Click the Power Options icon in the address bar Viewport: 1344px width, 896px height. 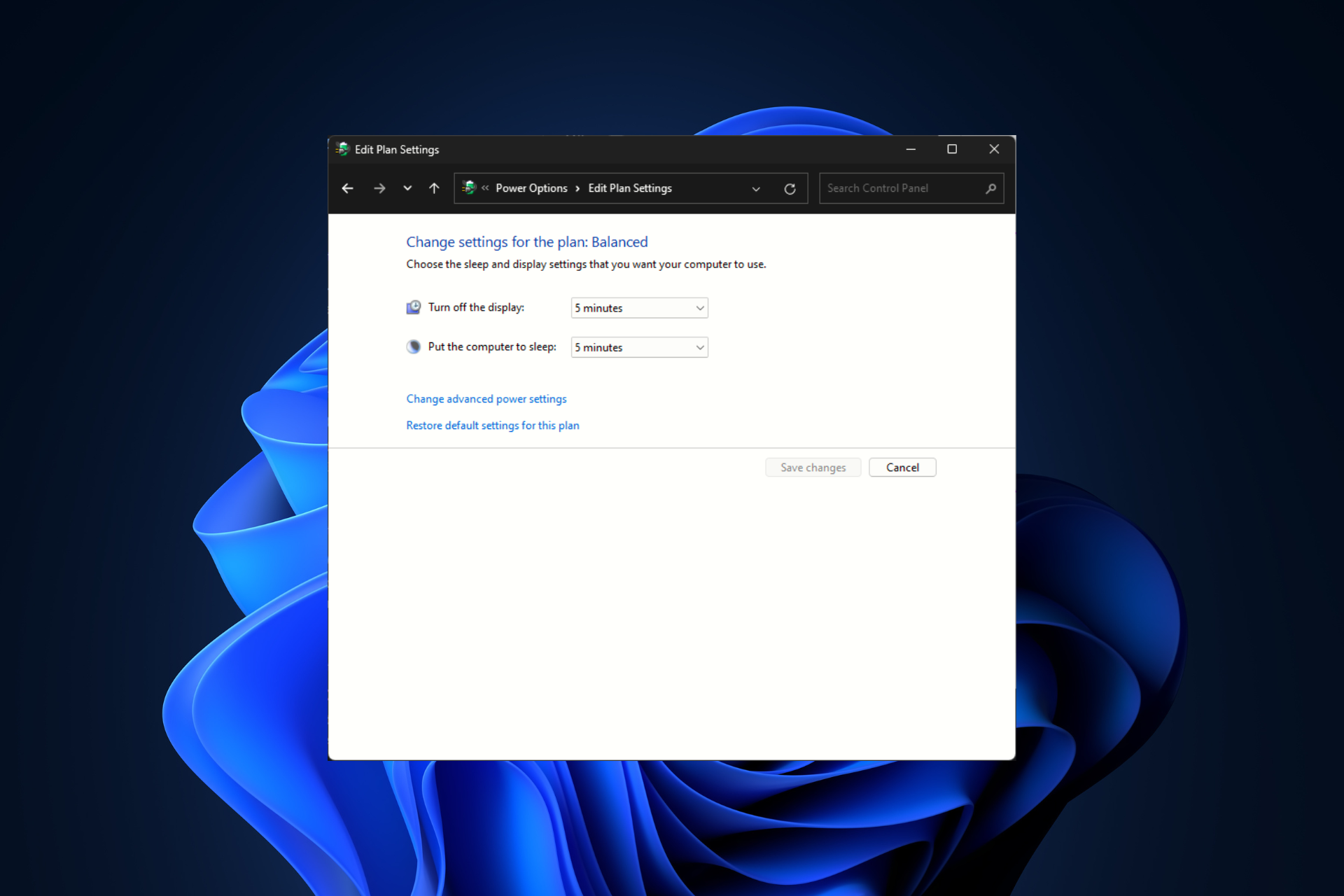469,188
